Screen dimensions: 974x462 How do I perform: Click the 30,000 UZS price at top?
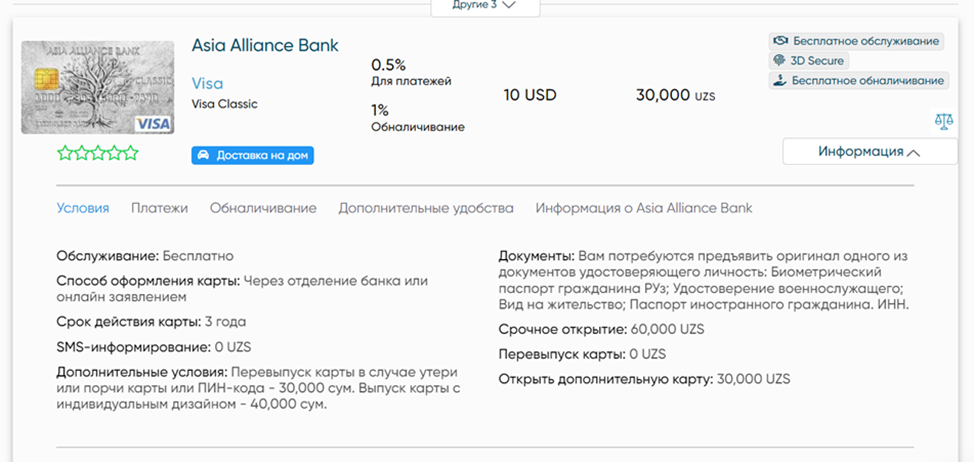pyautogui.click(x=676, y=95)
